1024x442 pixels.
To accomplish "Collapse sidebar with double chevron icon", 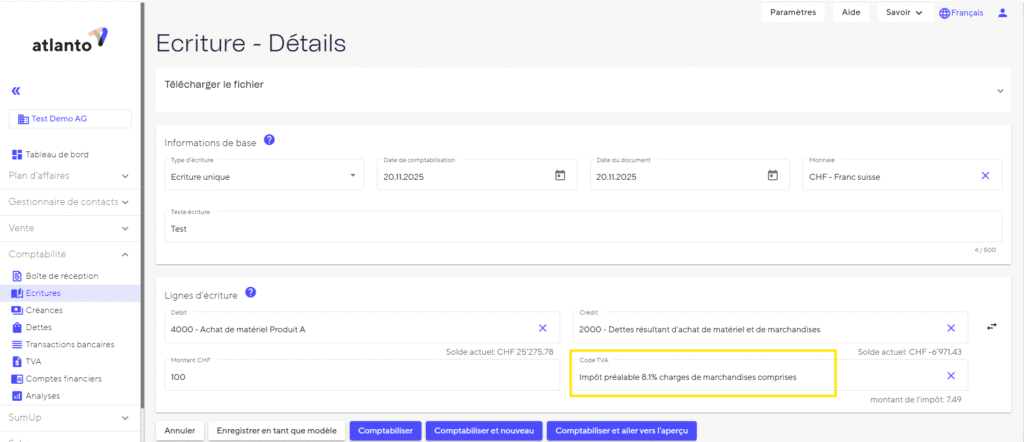I will 16,90.
